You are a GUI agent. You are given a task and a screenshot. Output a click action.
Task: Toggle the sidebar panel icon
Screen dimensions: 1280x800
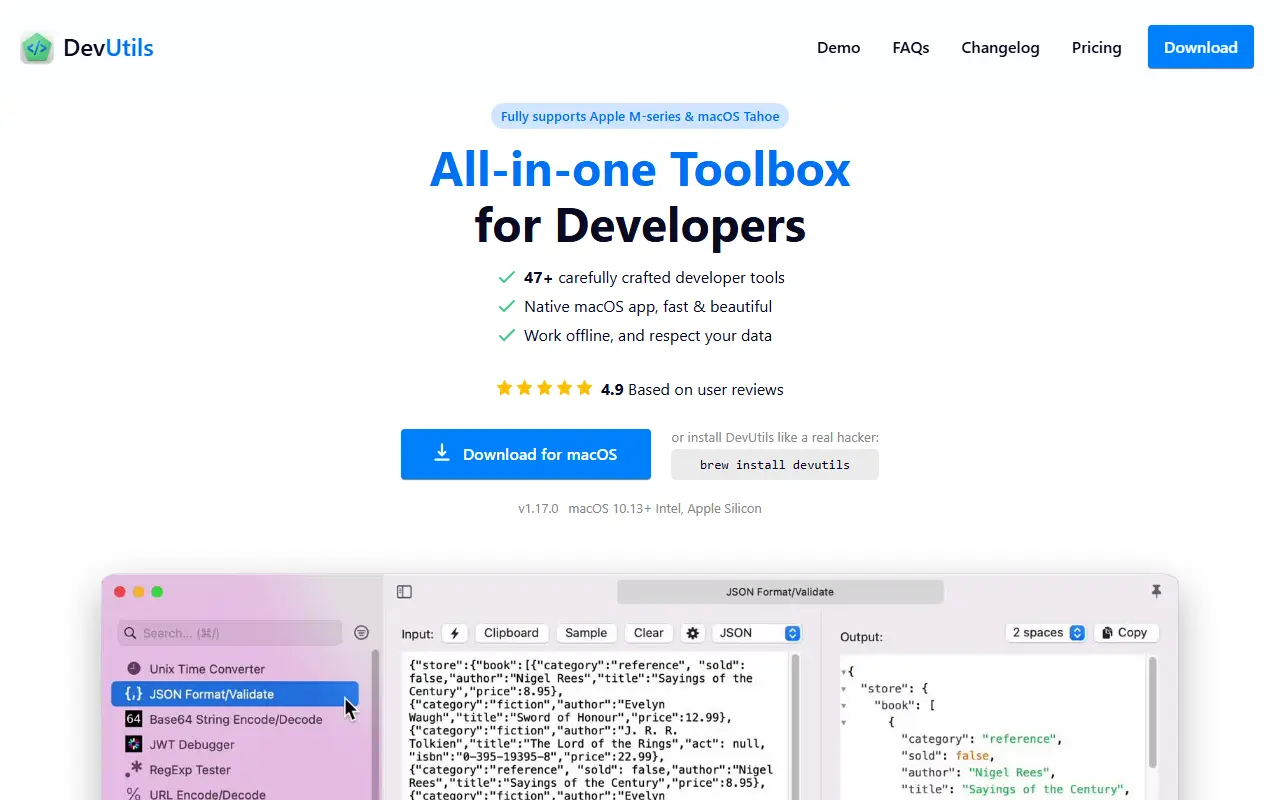[404, 592]
